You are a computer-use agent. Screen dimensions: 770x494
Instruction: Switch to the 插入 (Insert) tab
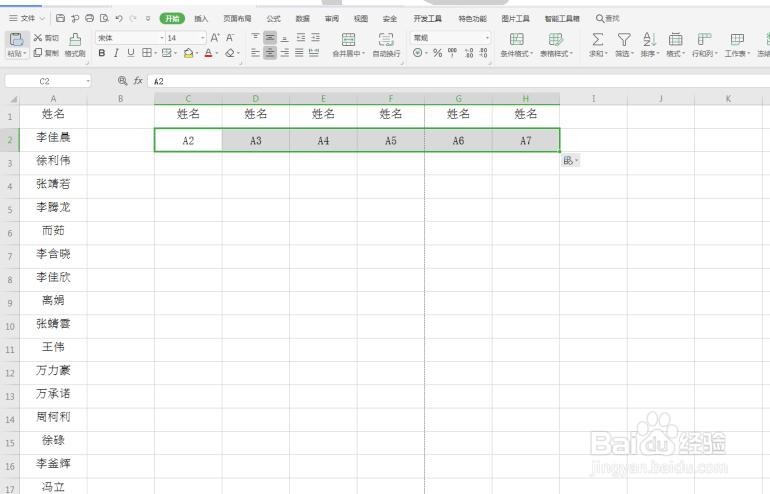point(201,19)
